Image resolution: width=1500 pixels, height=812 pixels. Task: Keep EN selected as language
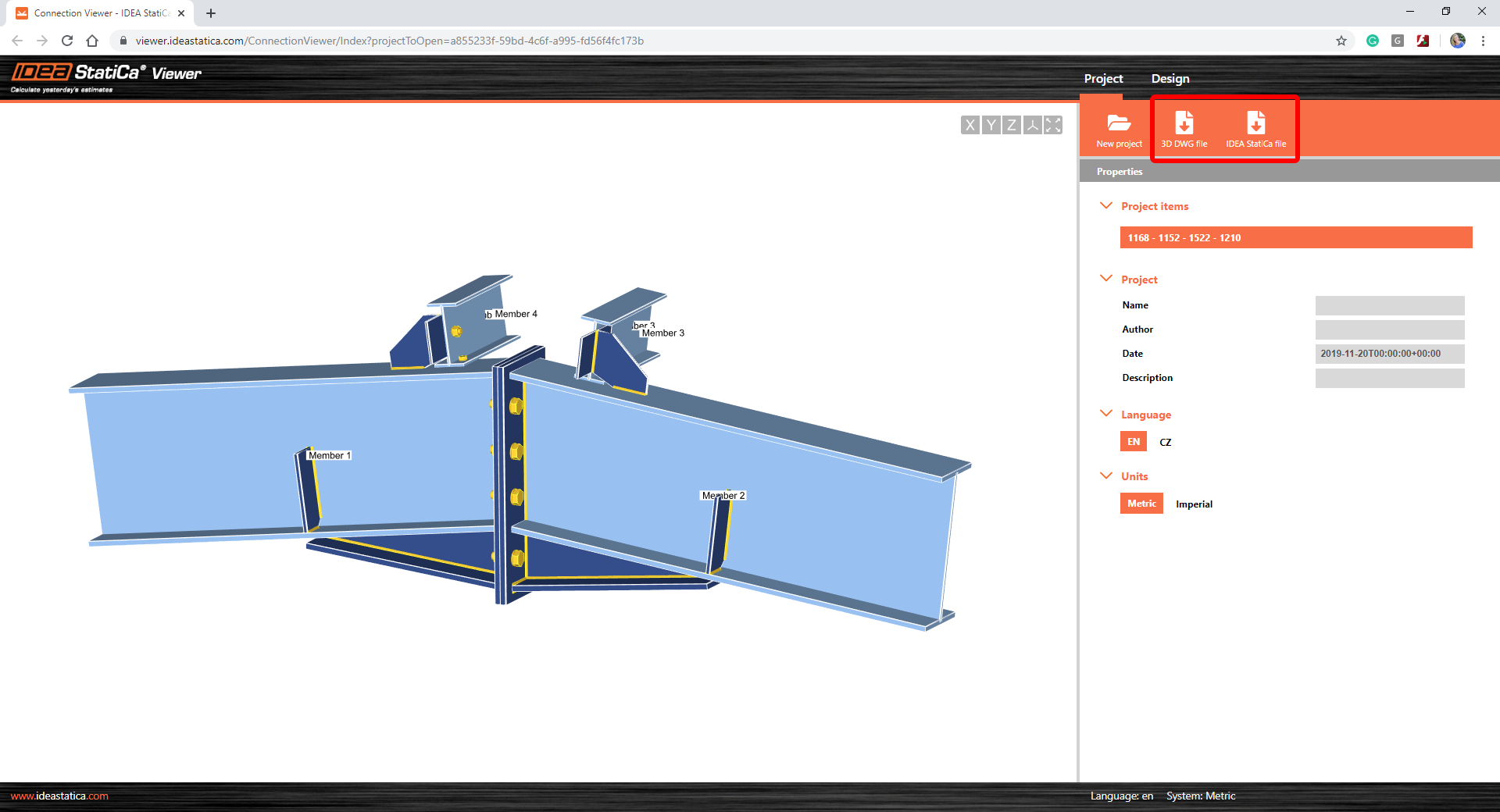coord(1133,441)
